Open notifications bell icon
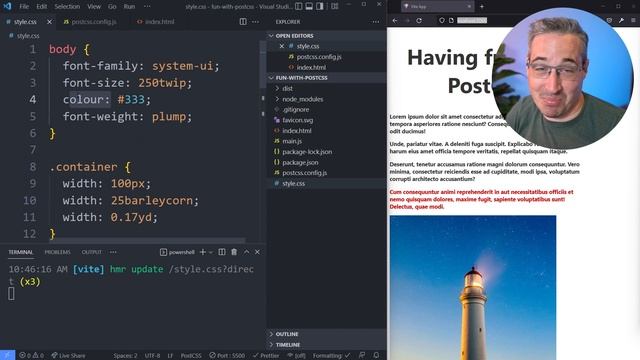The image size is (640, 360). pyautogui.click(x=376, y=356)
